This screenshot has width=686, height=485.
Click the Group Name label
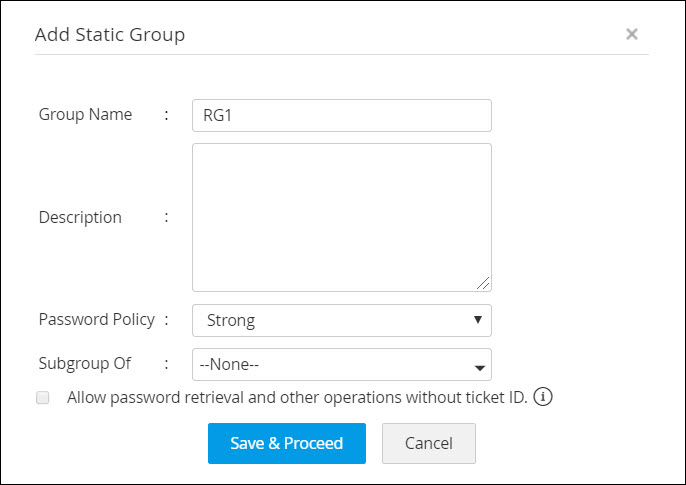point(85,114)
